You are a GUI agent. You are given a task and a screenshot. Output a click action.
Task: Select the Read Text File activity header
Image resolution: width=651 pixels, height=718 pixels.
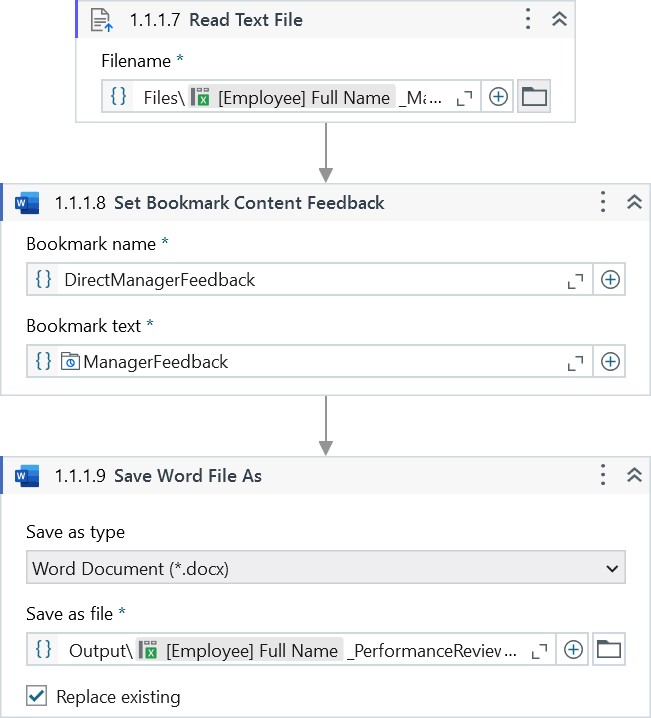[x=245, y=20]
